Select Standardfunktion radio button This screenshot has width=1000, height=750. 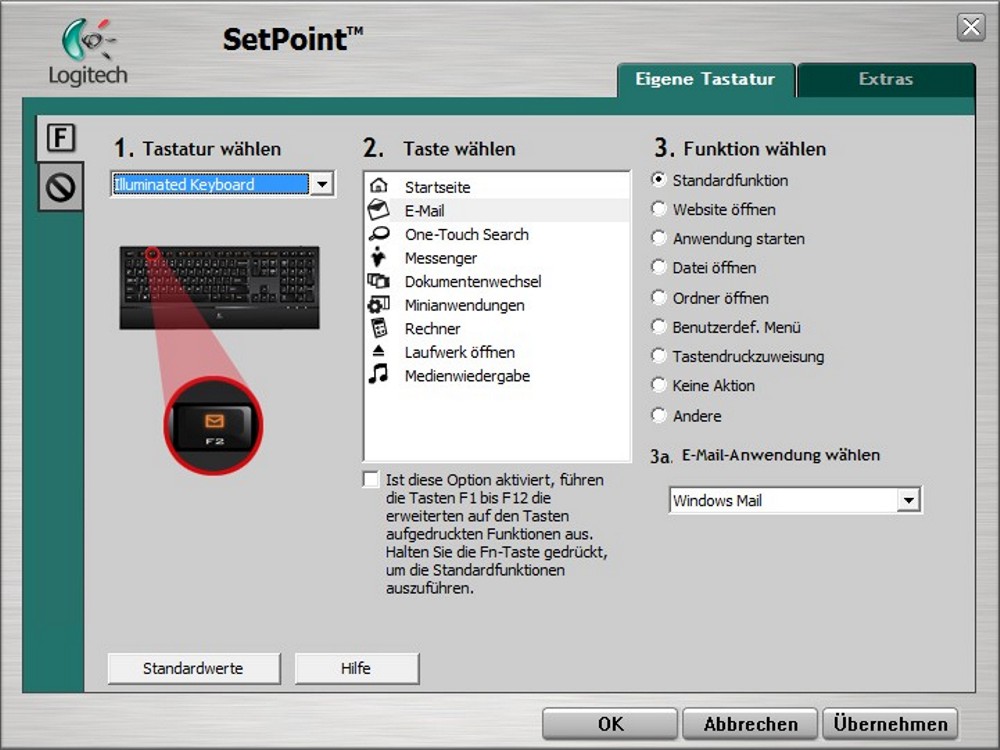click(x=658, y=180)
